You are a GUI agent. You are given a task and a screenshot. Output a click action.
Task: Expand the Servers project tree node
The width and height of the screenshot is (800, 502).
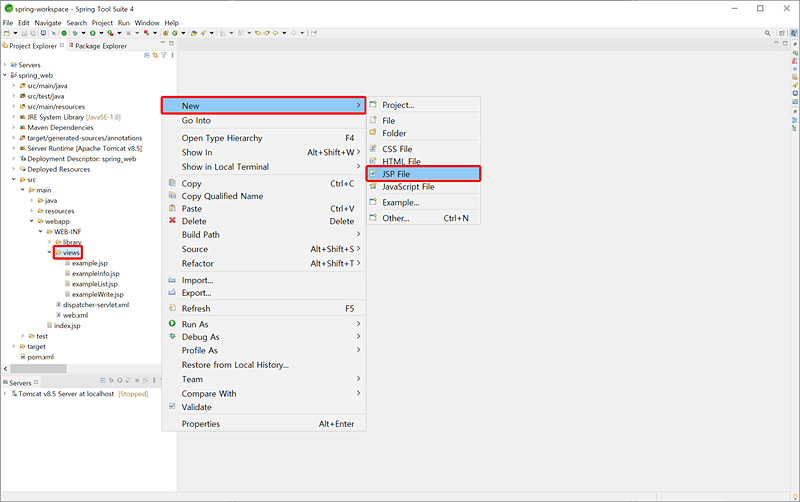click(5, 65)
